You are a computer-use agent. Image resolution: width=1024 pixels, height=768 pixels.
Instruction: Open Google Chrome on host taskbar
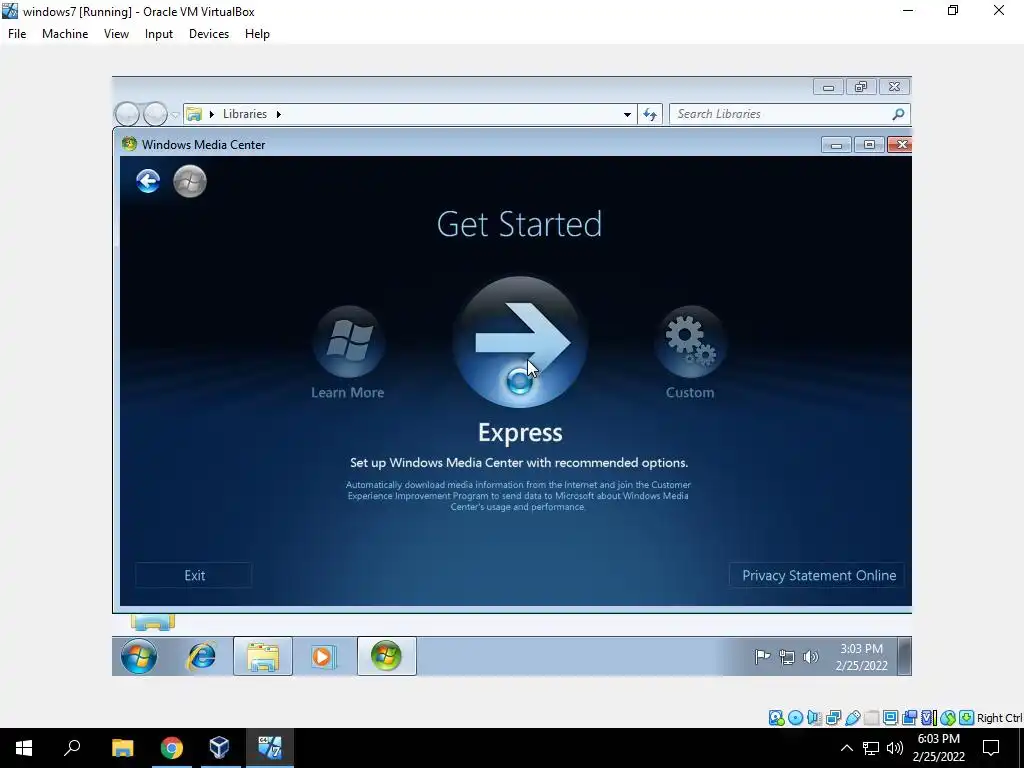pyautogui.click(x=171, y=748)
